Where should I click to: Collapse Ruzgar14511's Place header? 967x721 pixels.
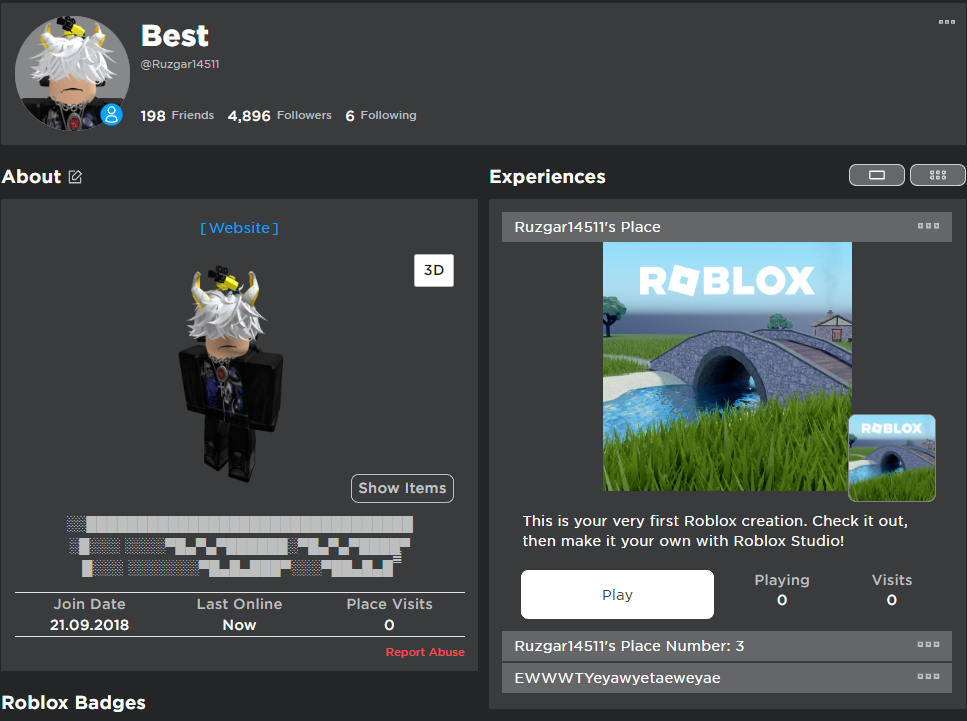[x=726, y=227]
